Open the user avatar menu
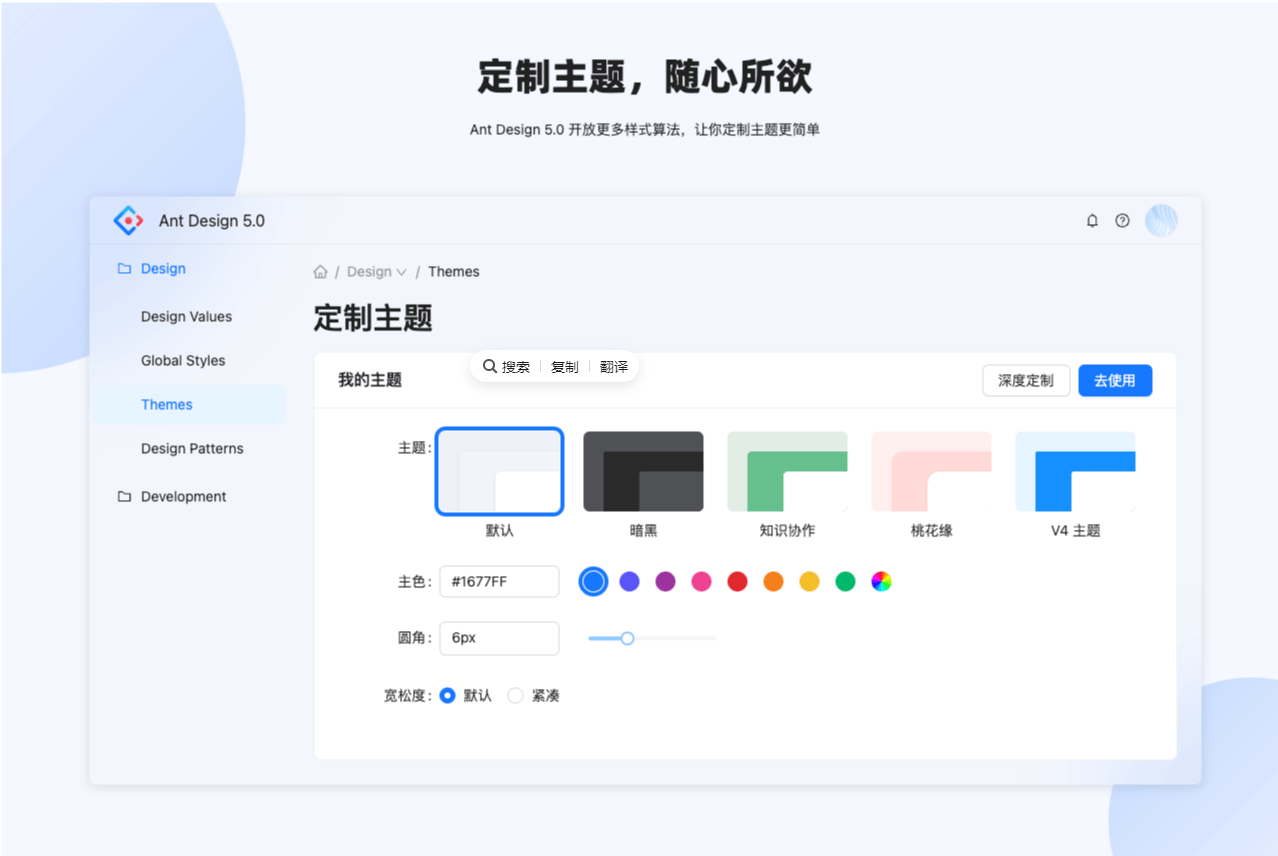The width and height of the screenshot is (1278, 856). click(x=1161, y=220)
